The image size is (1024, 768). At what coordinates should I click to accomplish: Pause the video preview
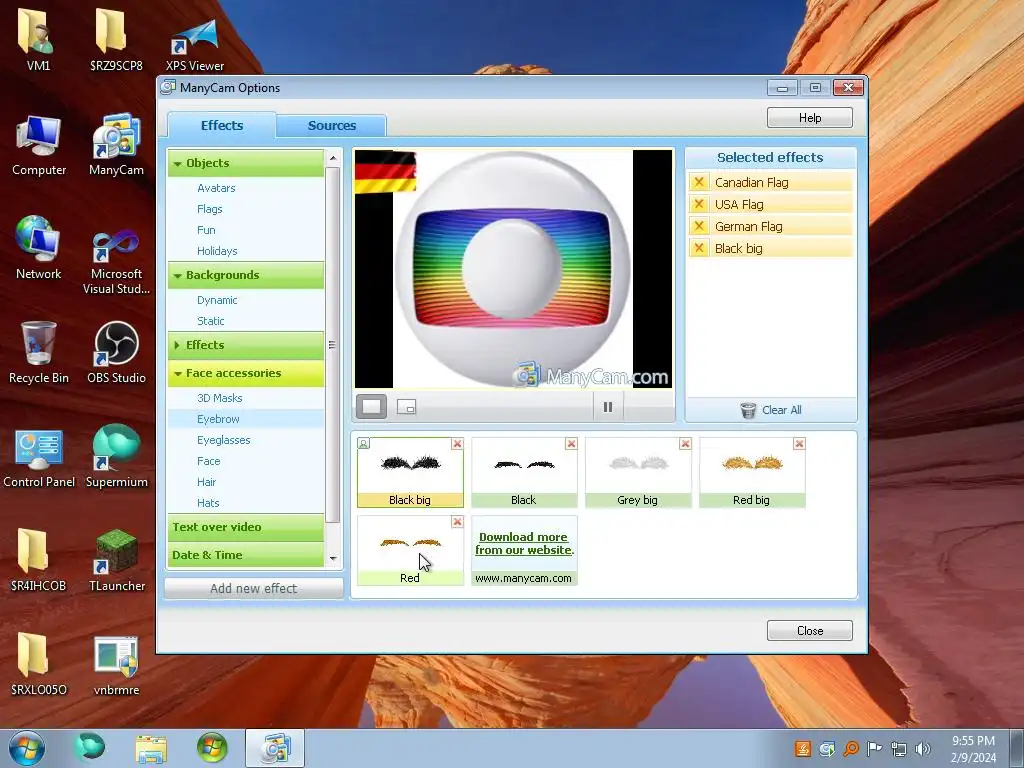point(607,407)
